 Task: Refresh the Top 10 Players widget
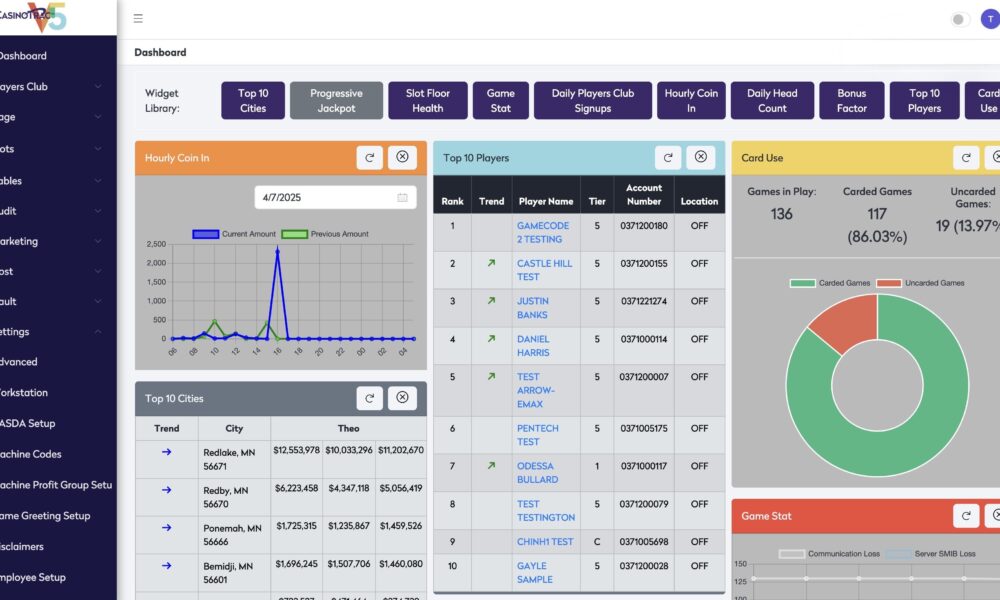668,157
